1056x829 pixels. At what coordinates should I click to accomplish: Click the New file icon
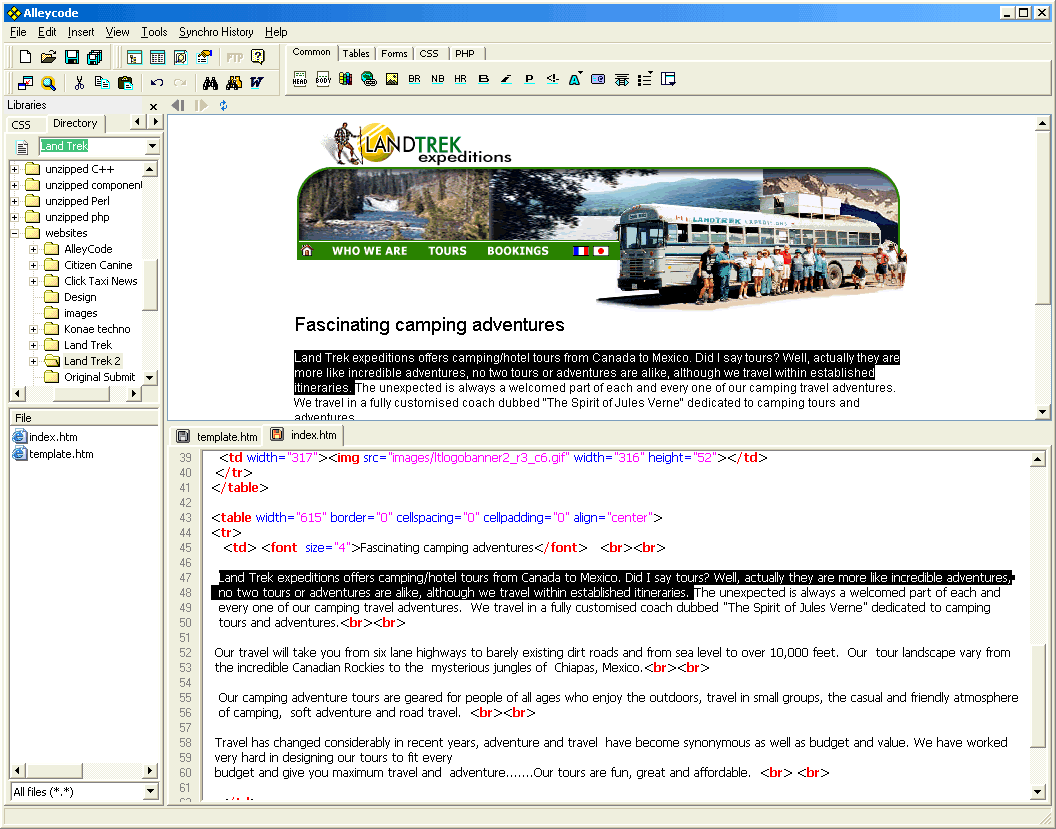coord(26,57)
